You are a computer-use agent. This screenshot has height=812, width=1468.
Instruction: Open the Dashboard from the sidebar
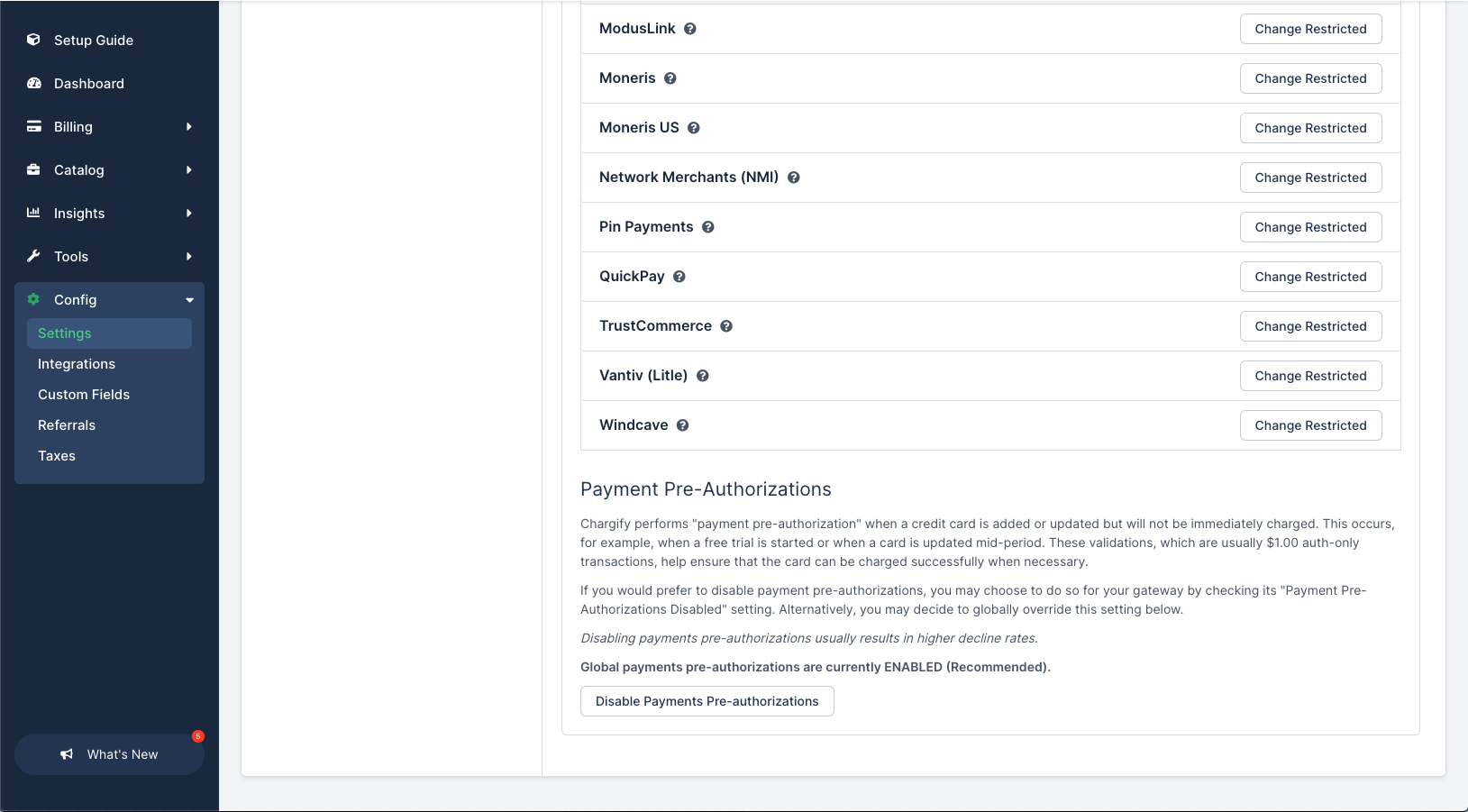click(88, 84)
